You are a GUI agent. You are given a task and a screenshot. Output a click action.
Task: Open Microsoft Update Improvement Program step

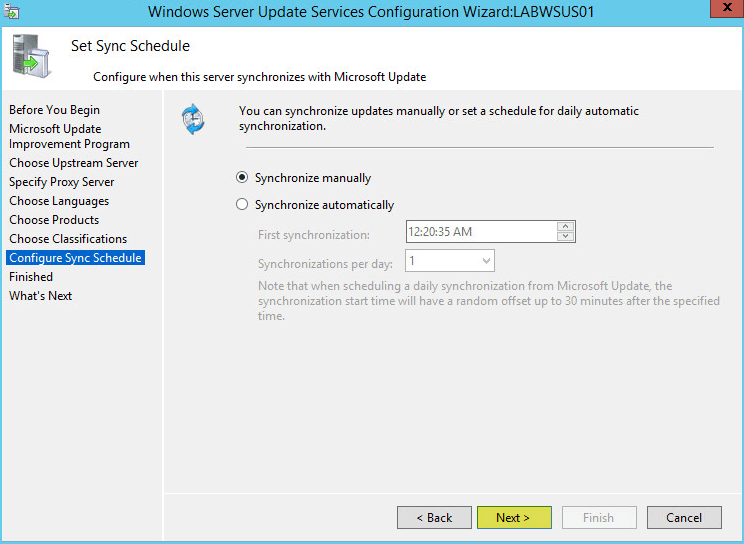tap(69, 136)
